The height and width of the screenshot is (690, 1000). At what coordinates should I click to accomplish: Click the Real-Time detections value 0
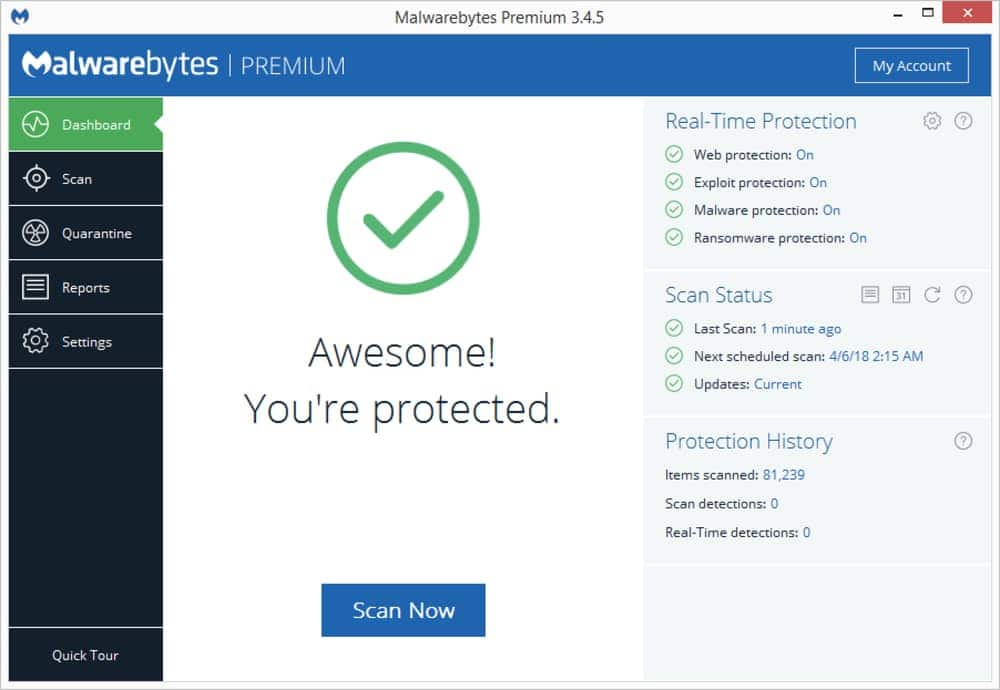[807, 532]
